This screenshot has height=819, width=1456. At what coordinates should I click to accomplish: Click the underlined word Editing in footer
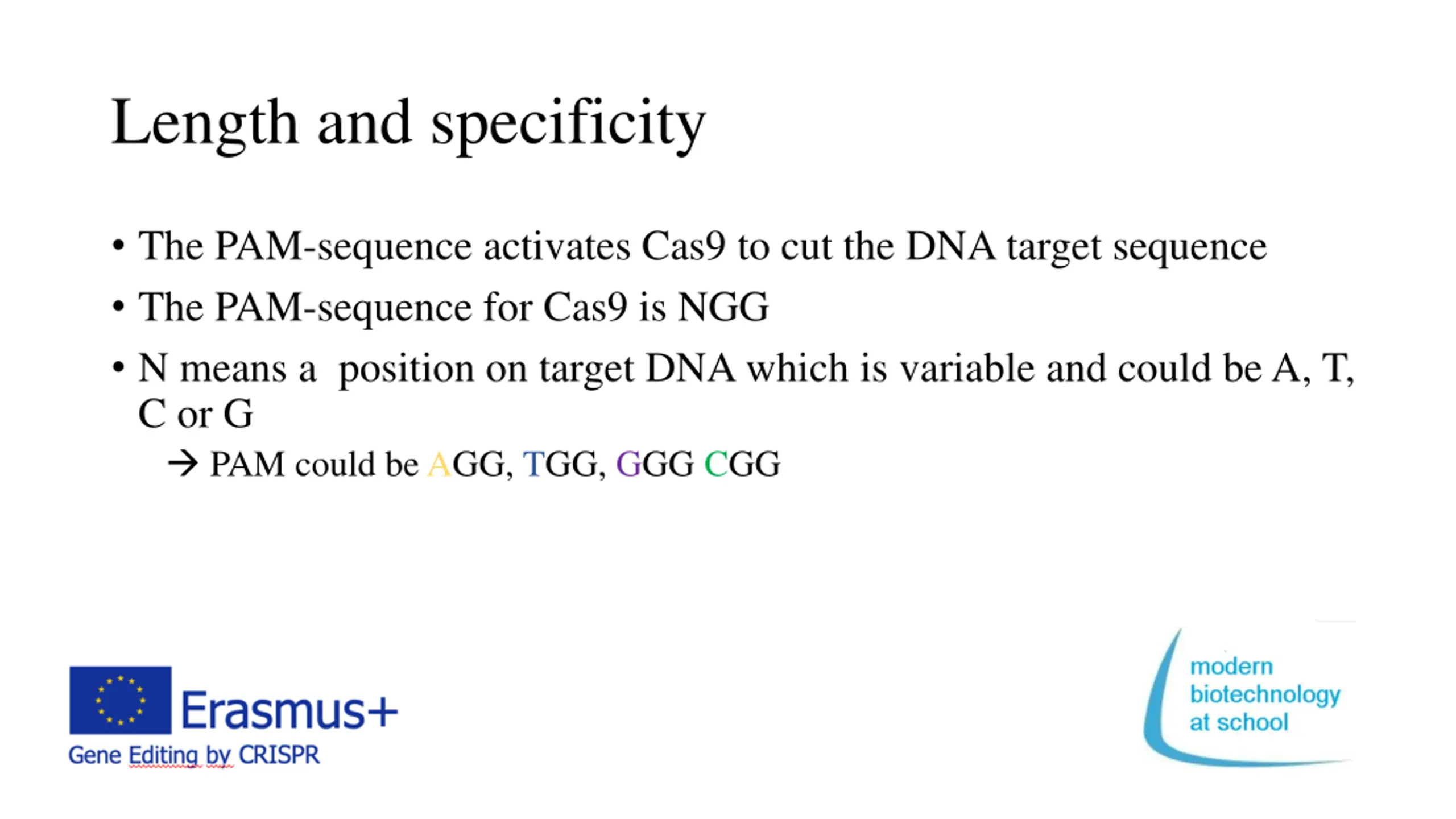(165, 756)
